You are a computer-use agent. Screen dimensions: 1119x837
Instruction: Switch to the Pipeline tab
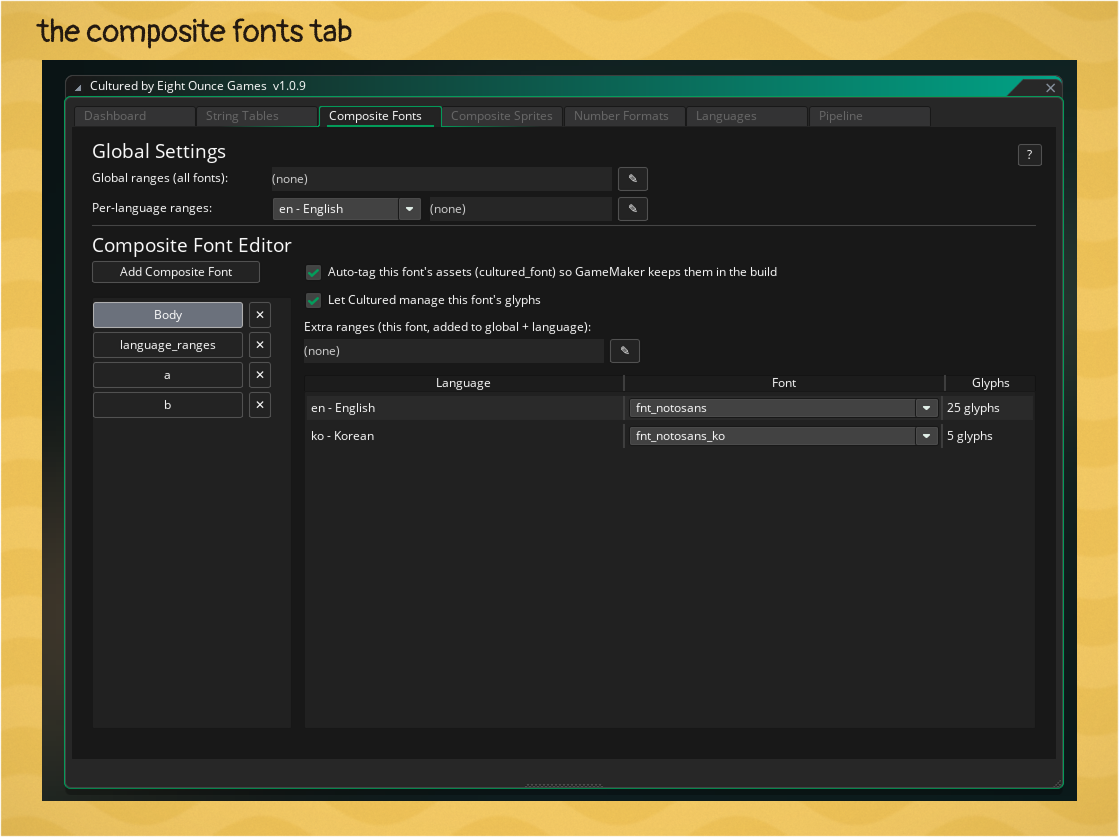click(869, 116)
